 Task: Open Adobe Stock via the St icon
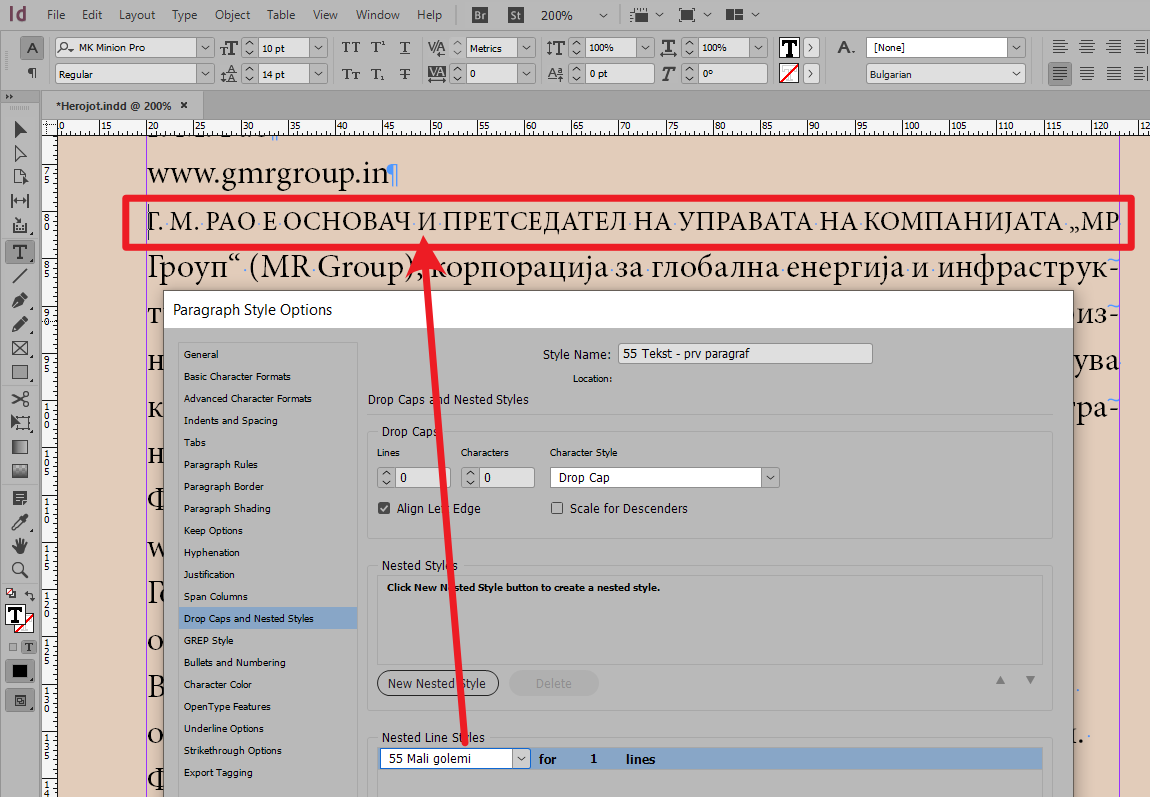tap(516, 15)
